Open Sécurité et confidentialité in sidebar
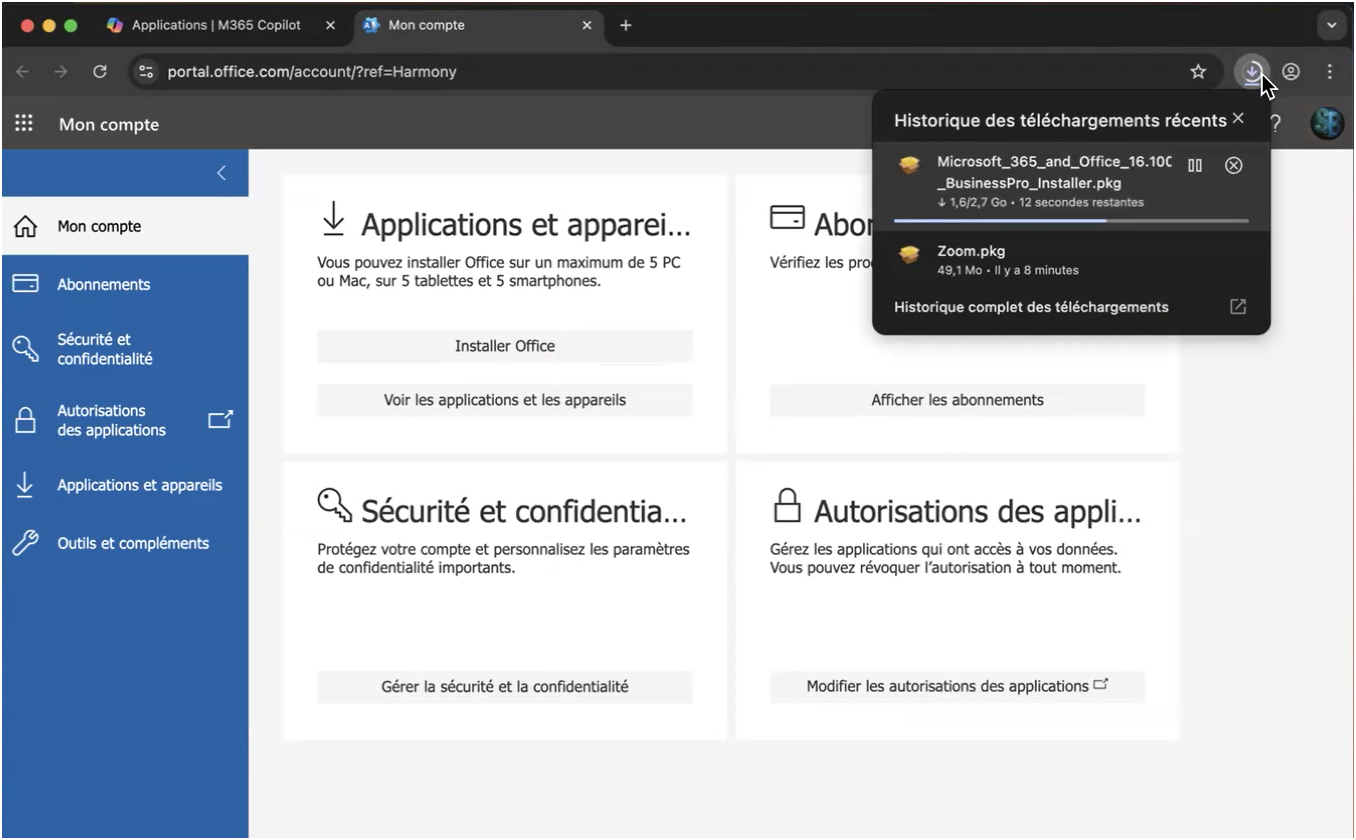1356x840 pixels. (105, 349)
